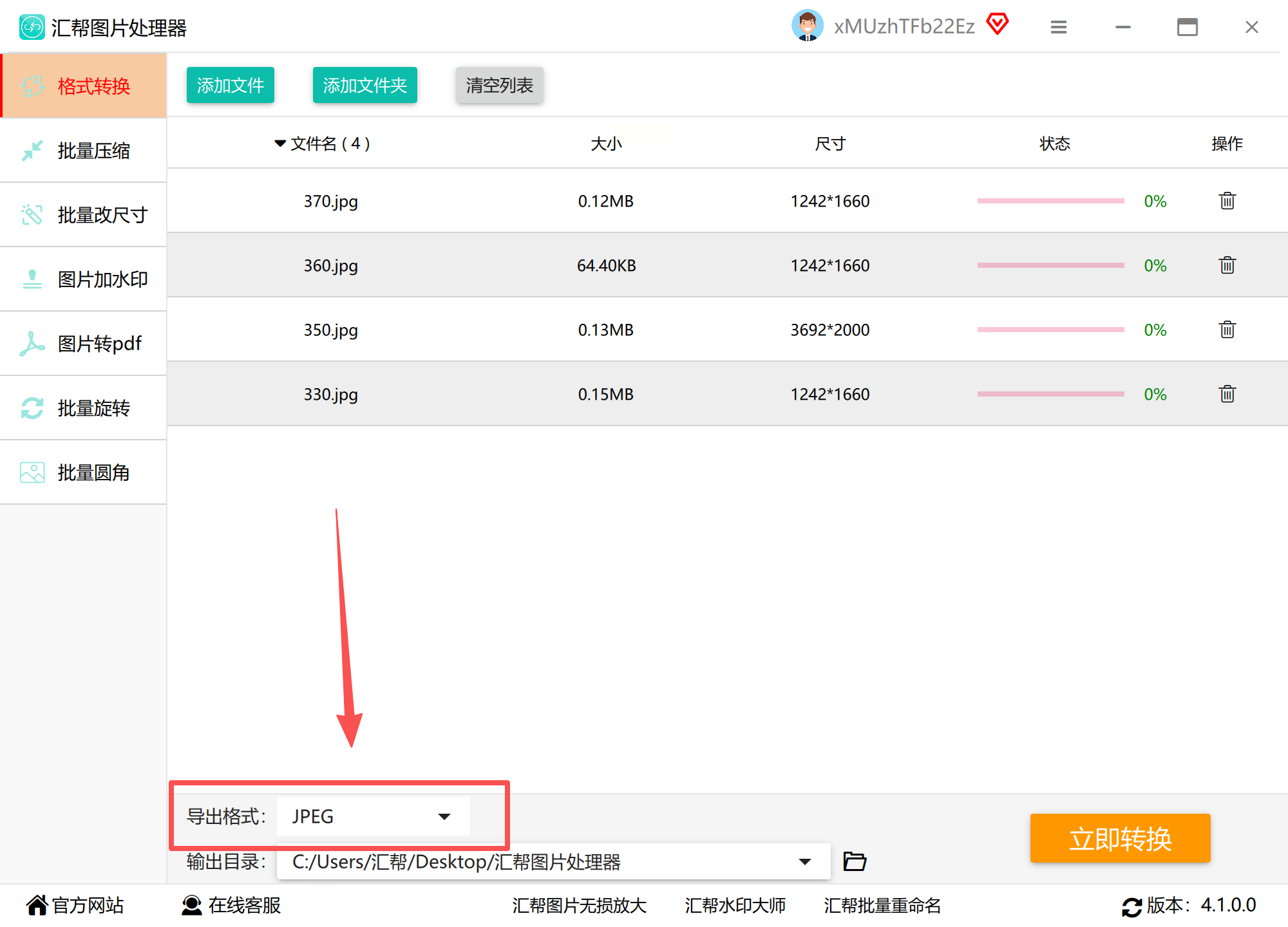Screen dimensions: 1288x927
Task: Open output folder browse icon
Action: pos(855,861)
